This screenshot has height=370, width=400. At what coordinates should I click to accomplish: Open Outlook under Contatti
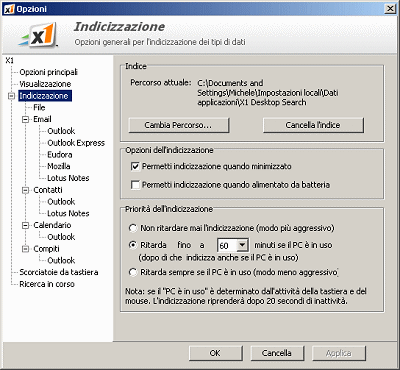[61, 202]
